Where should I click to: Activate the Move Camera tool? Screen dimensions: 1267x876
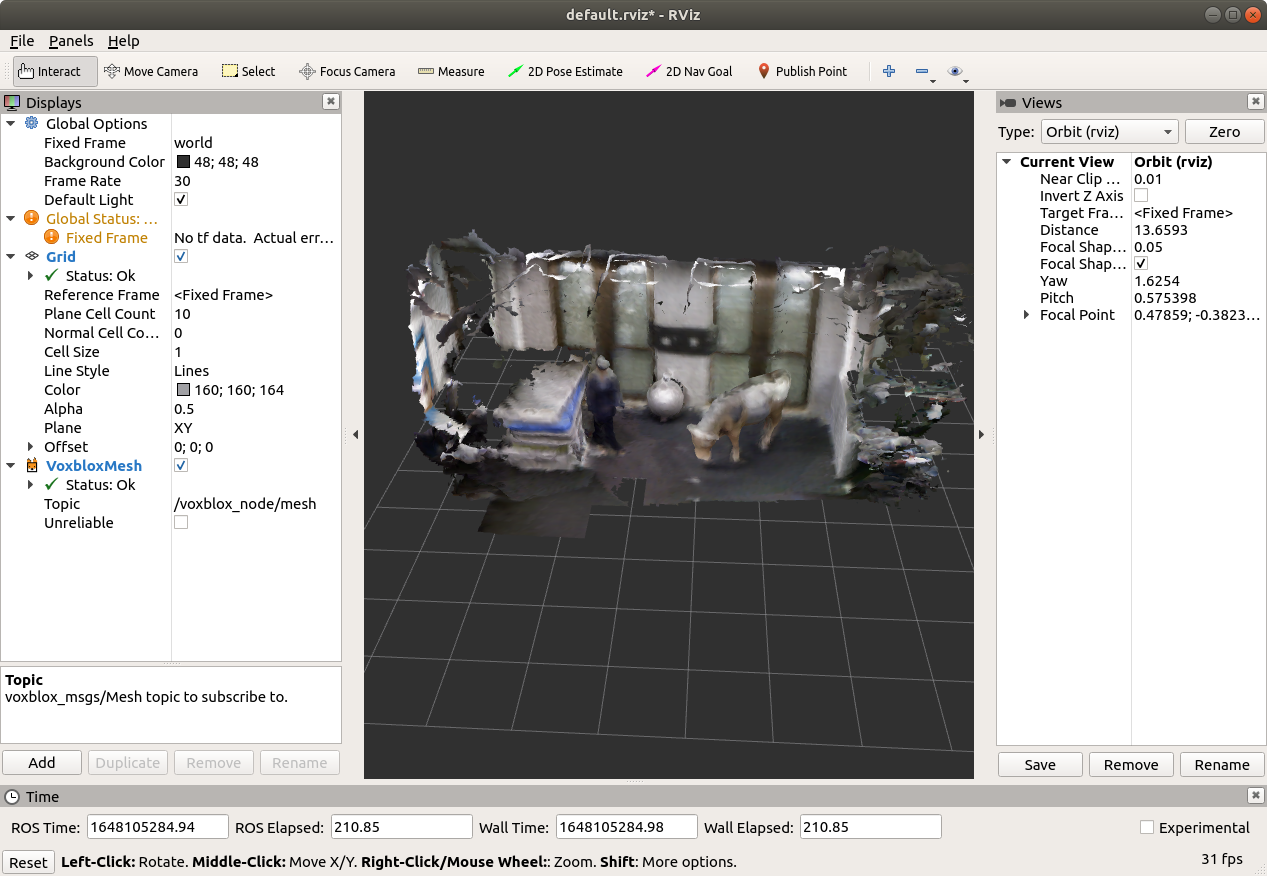151,71
